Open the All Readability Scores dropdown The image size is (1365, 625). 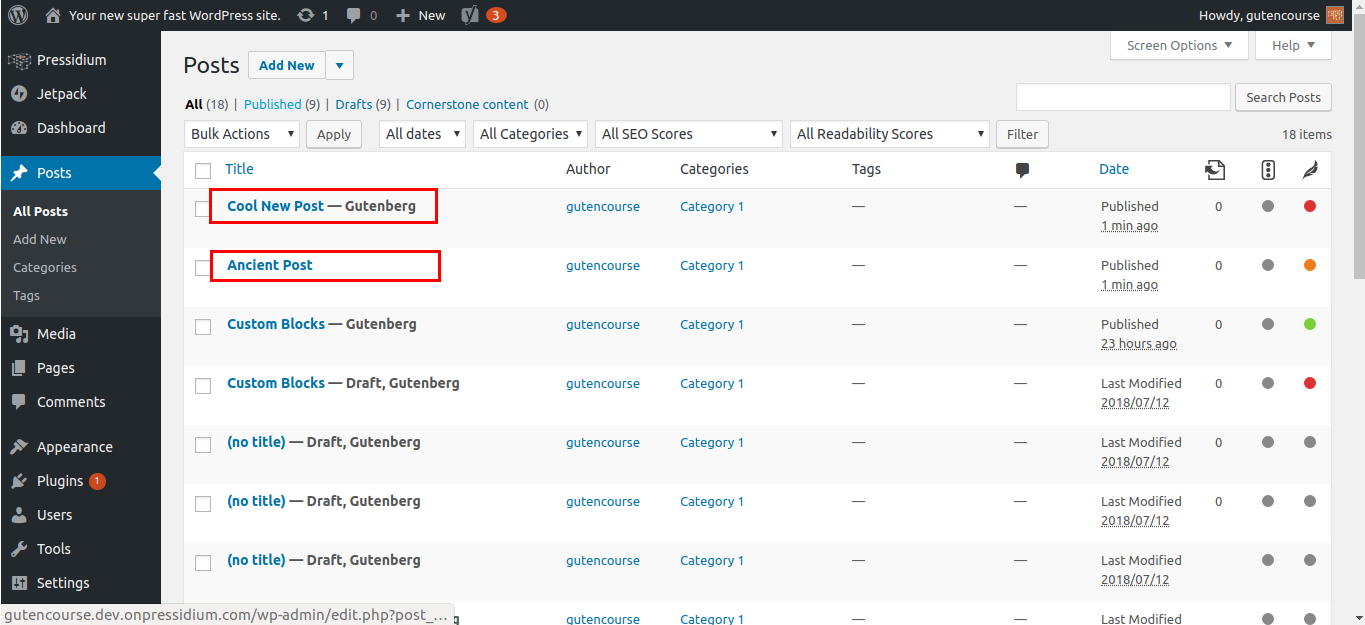[890, 134]
